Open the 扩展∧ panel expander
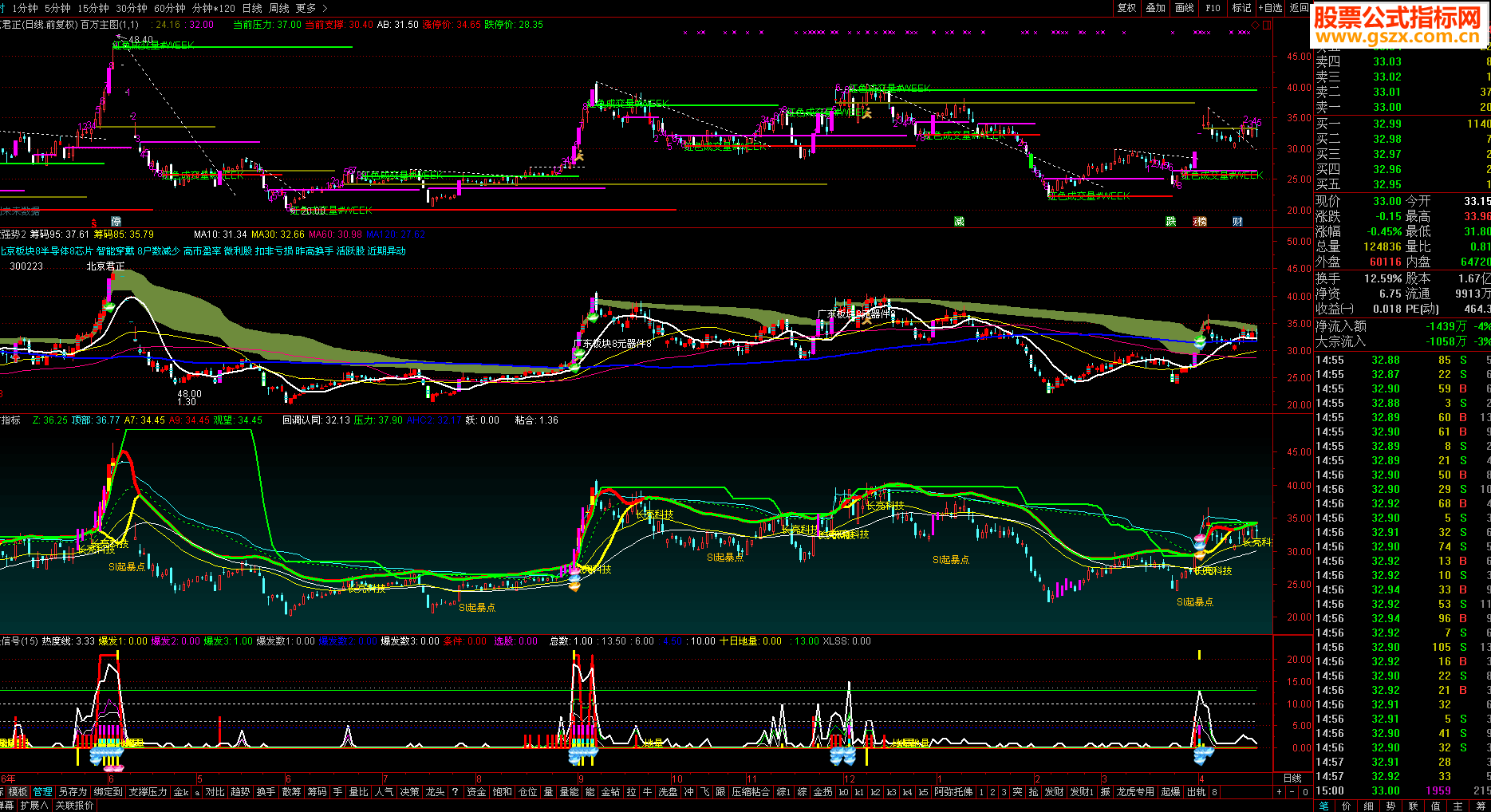Image resolution: width=1491 pixels, height=812 pixels. [x=34, y=806]
